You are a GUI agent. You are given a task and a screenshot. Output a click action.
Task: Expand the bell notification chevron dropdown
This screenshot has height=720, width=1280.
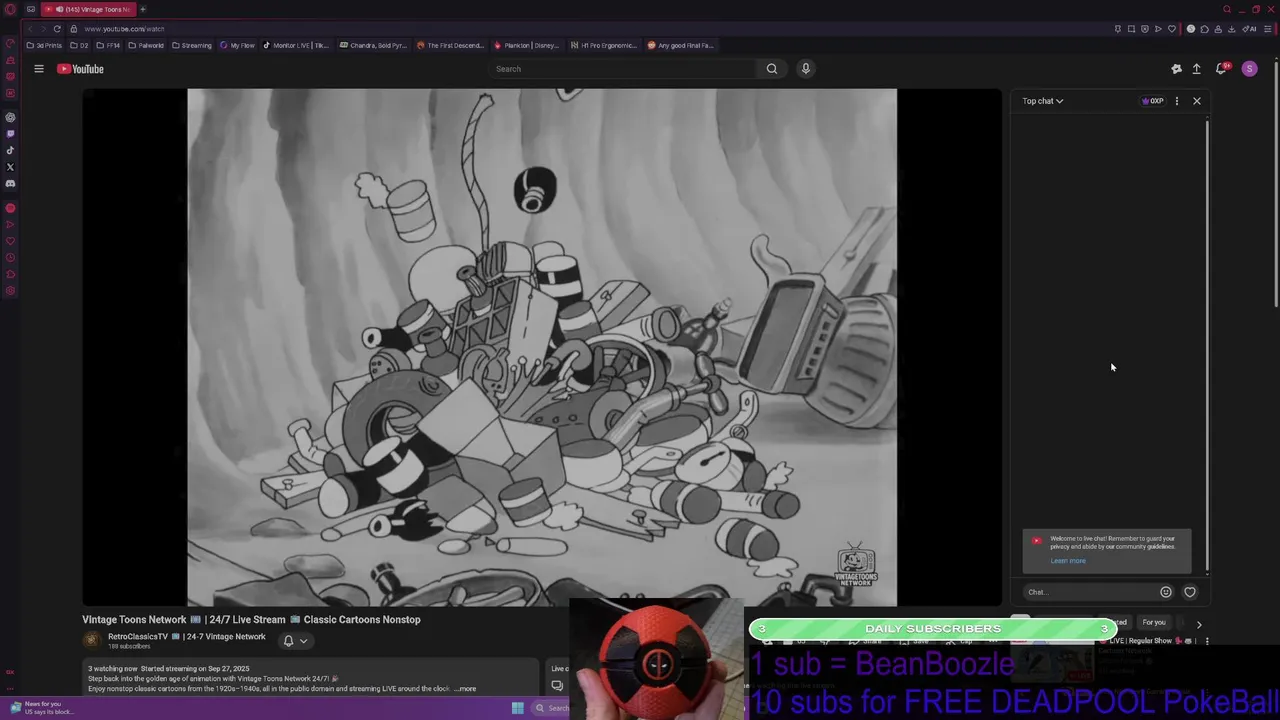[x=303, y=641]
